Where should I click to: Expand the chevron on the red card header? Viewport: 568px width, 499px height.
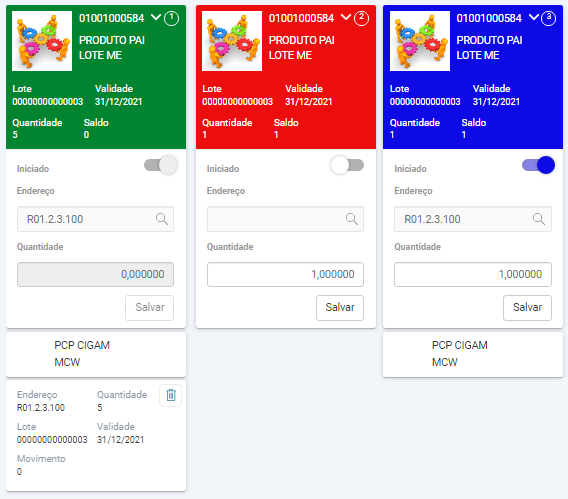tap(346, 17)
